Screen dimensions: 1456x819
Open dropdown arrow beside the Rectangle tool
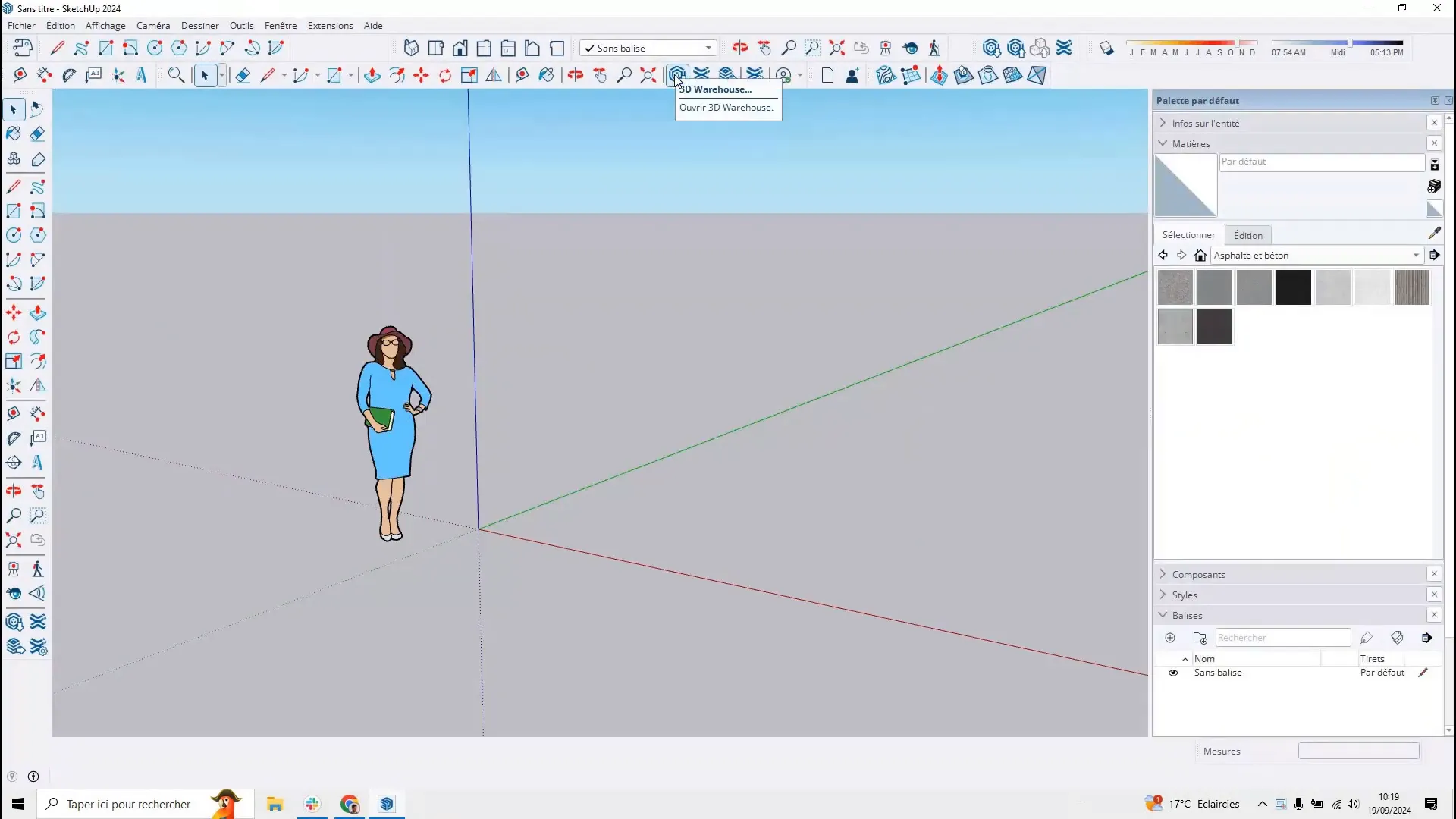(350, 75)
